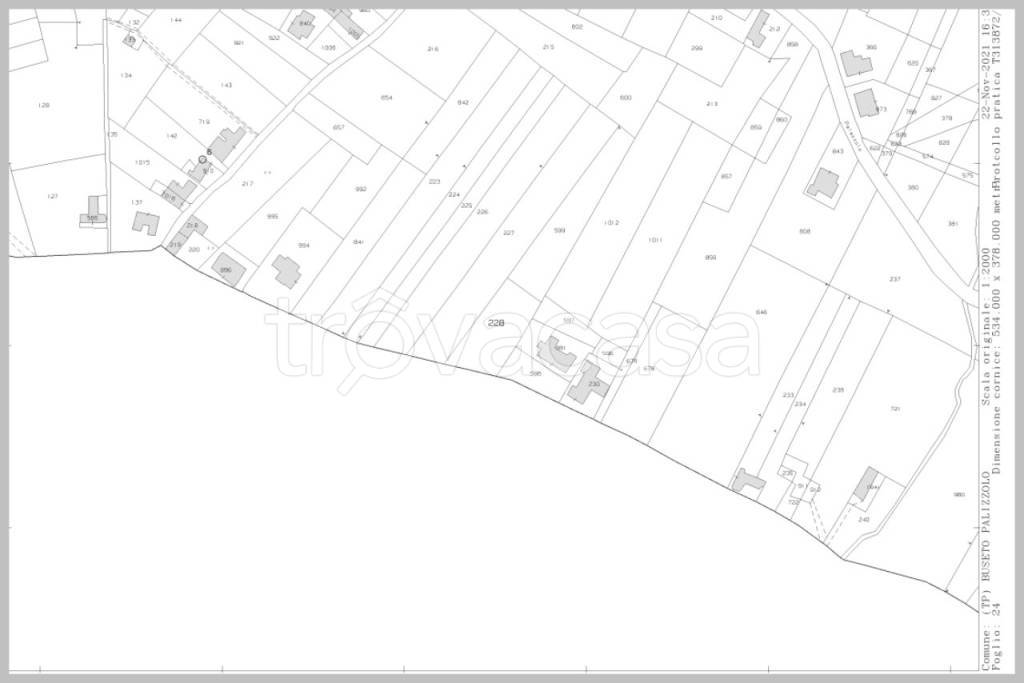Select the building inside parcel 843
This screenshot has width=1024, height=683.
pyautogui.click(x=824, y=183)
